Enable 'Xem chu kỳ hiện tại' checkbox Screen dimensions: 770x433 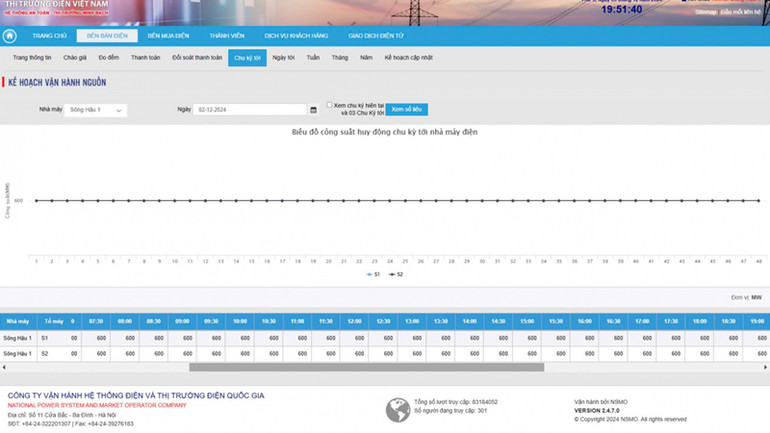pos(330,105)
